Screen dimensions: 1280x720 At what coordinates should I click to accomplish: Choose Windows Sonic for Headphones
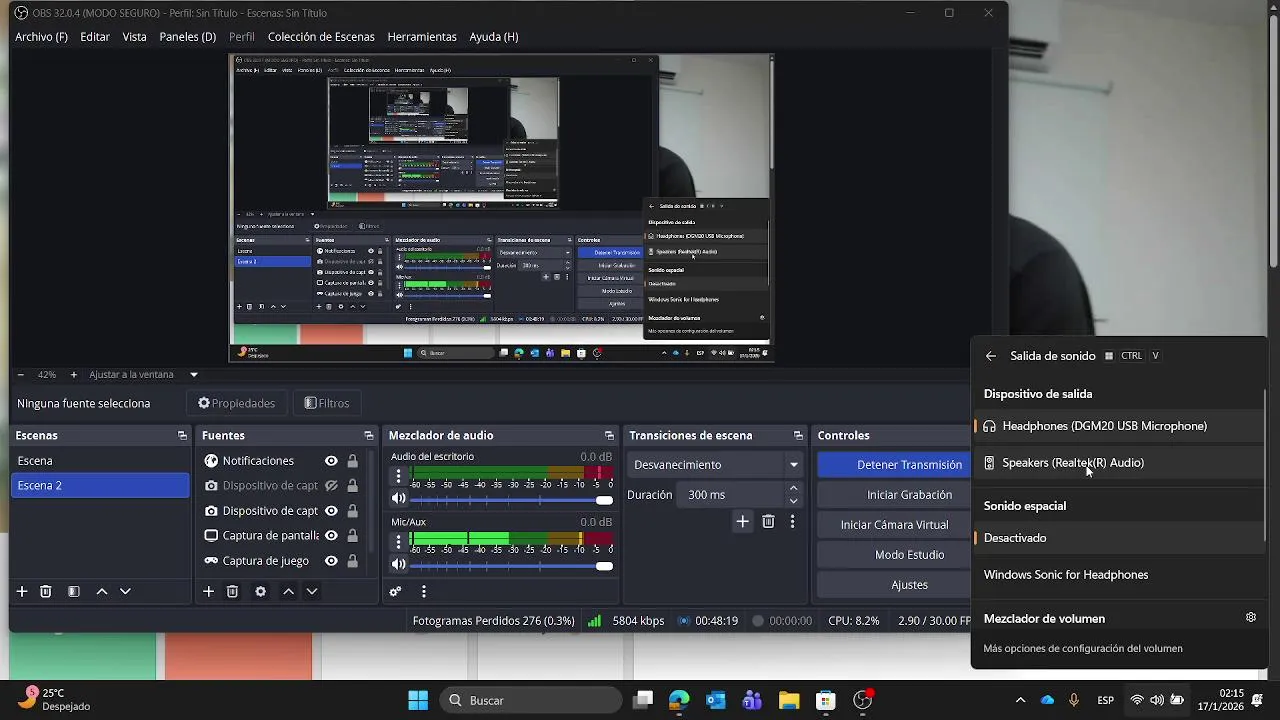point(1118,575)
